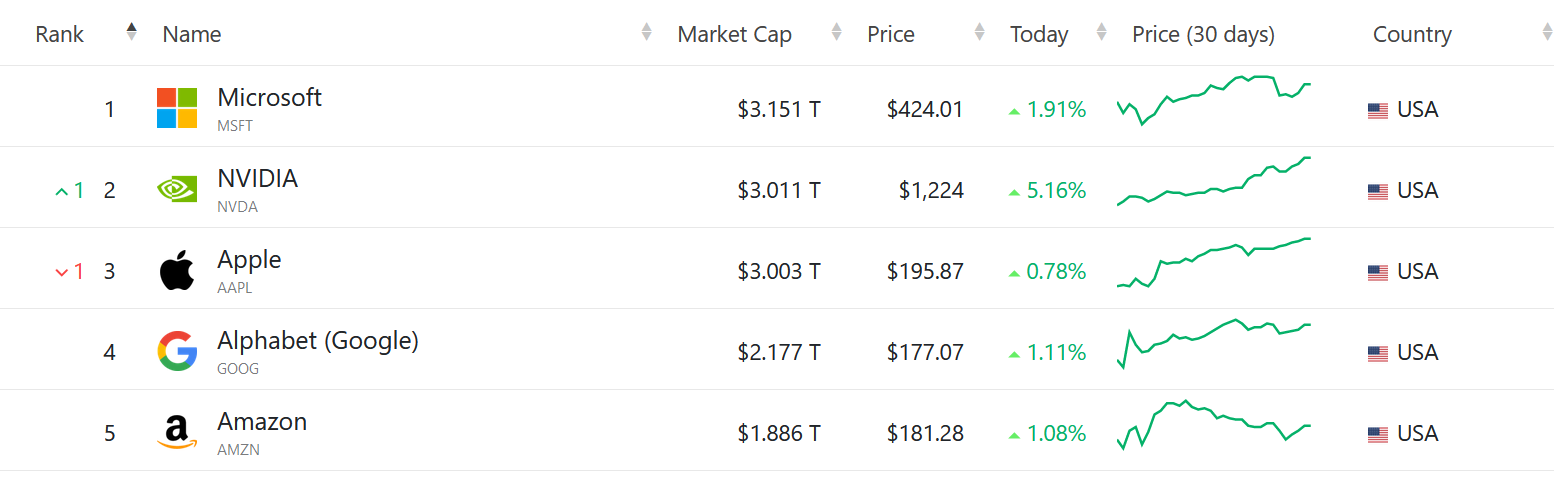Open the Microsoft company link
The image size is (1554, 480).
click(x=269, y=98)
